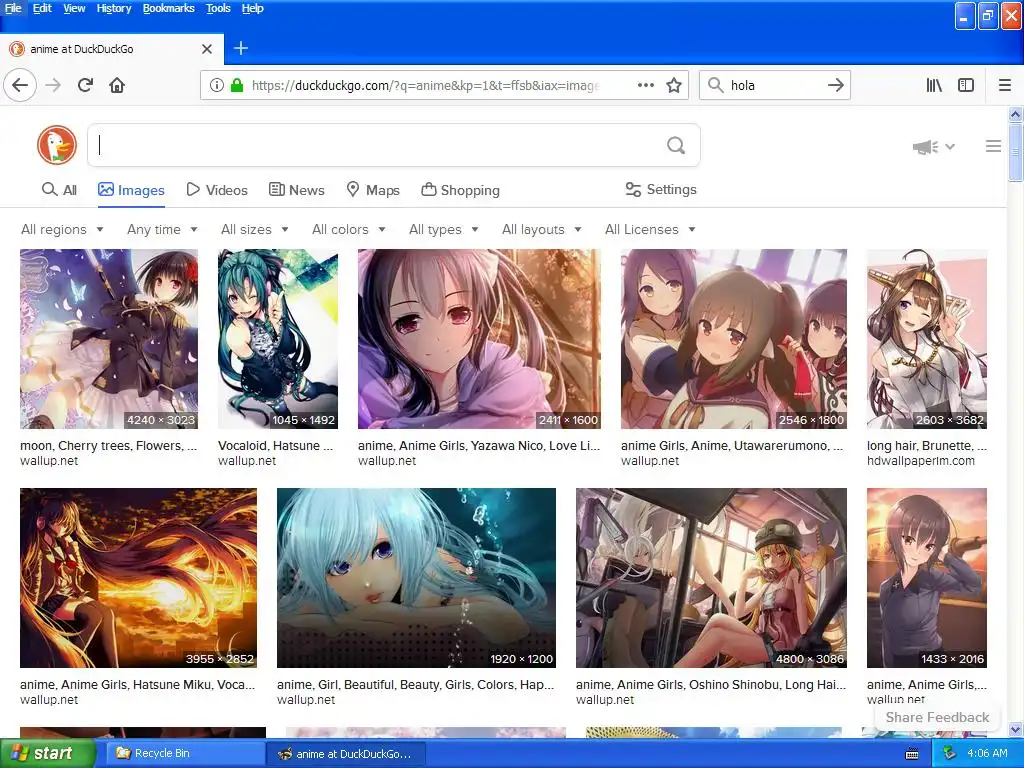Switch to the Videos tab
1024x768 pixels.
click(217, 190)
